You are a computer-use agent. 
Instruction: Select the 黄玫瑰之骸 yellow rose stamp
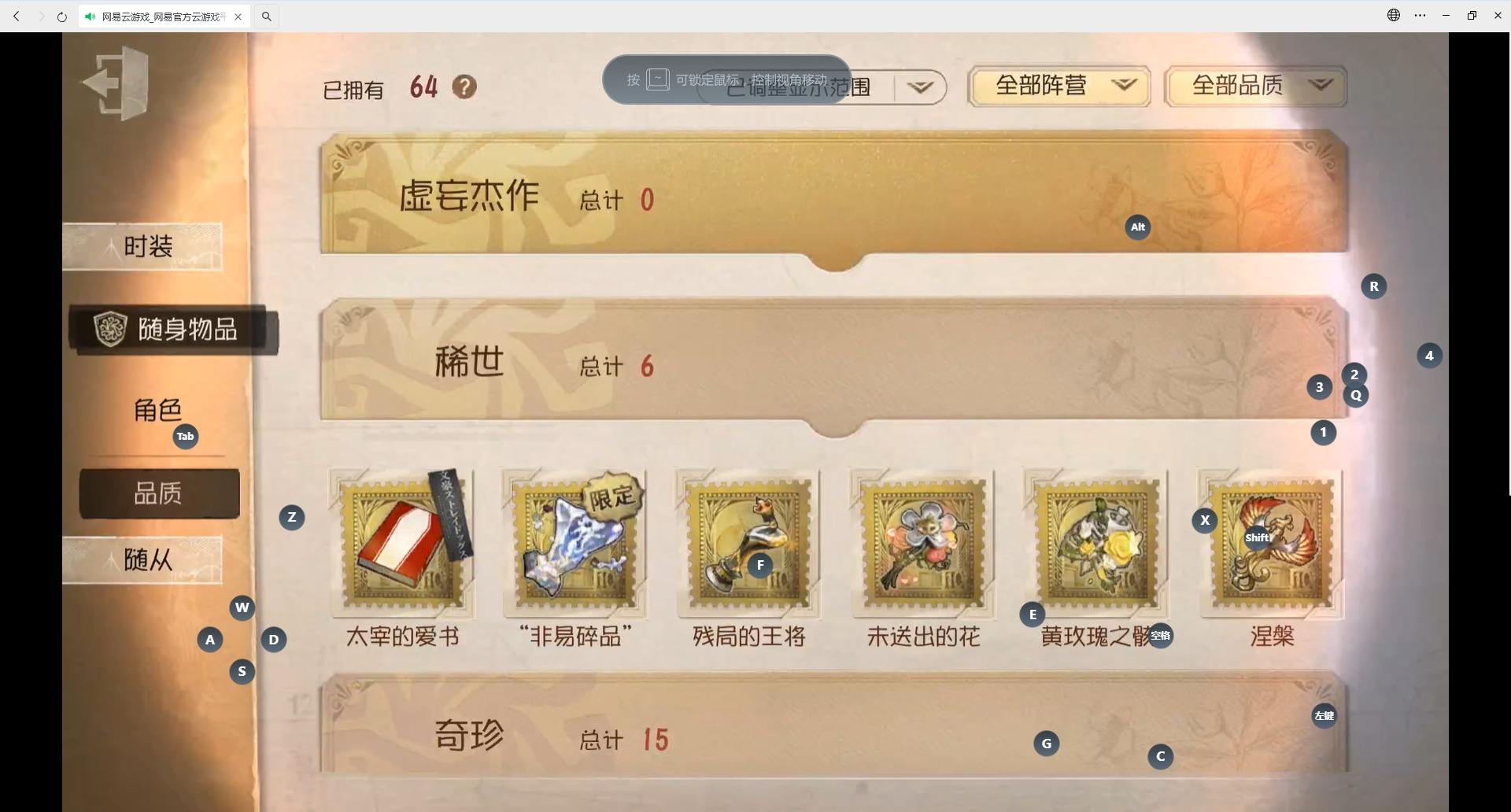(1096, 544)
